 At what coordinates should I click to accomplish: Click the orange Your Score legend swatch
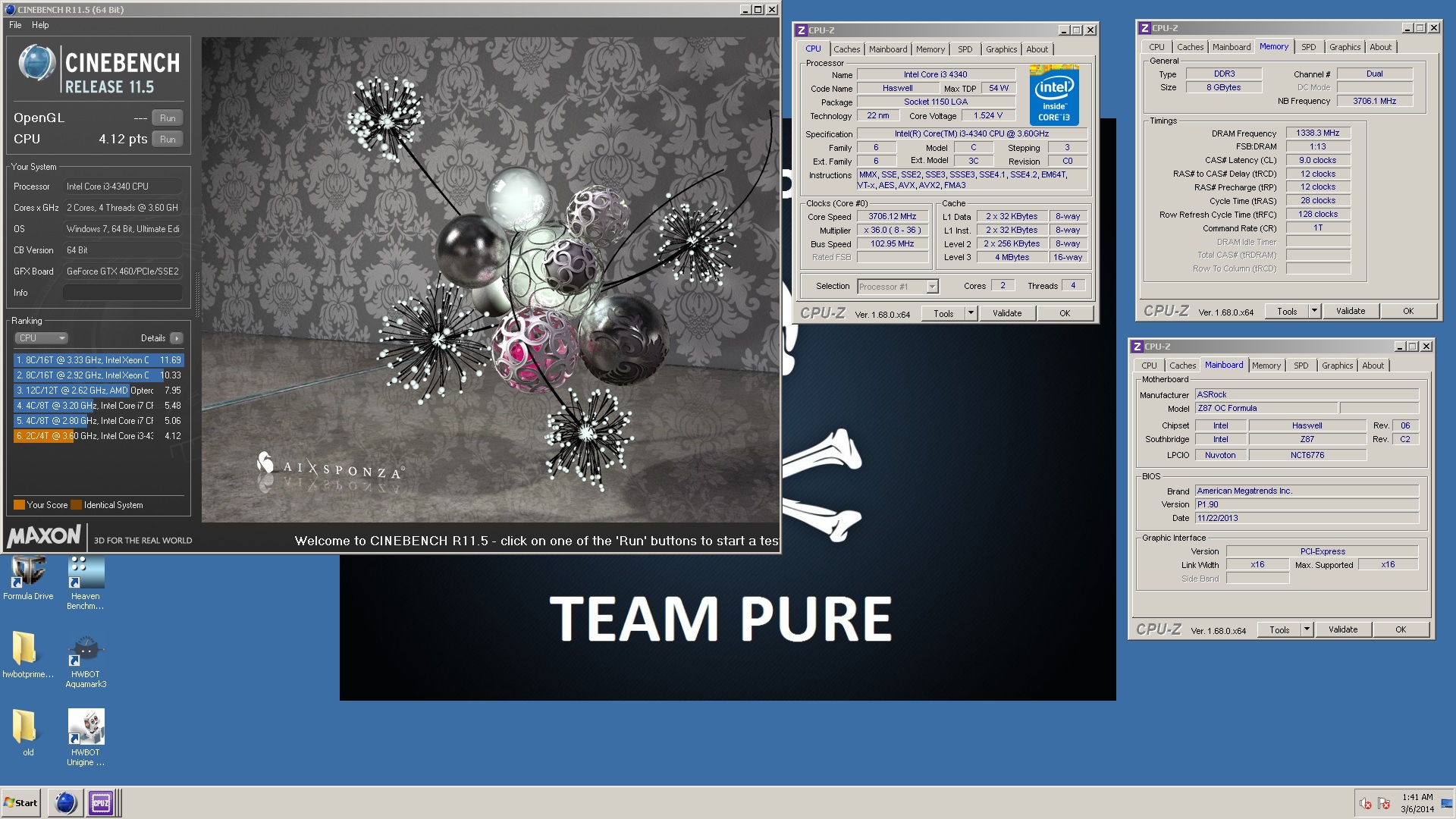click(19, 505)
